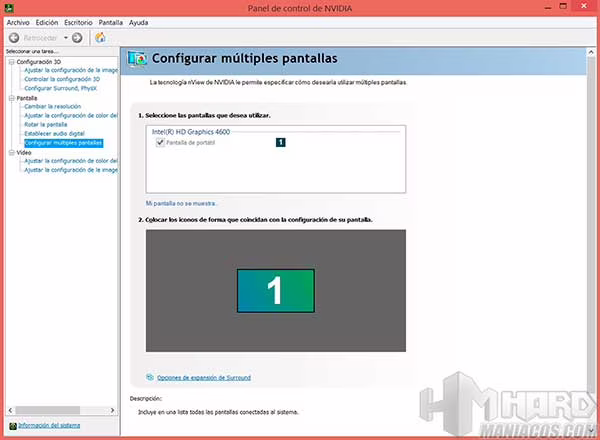Open Mi pantalla no se muestra link
Image resolution: width=600 pixels, height=440 pixels.
click(x=181, y=203)
